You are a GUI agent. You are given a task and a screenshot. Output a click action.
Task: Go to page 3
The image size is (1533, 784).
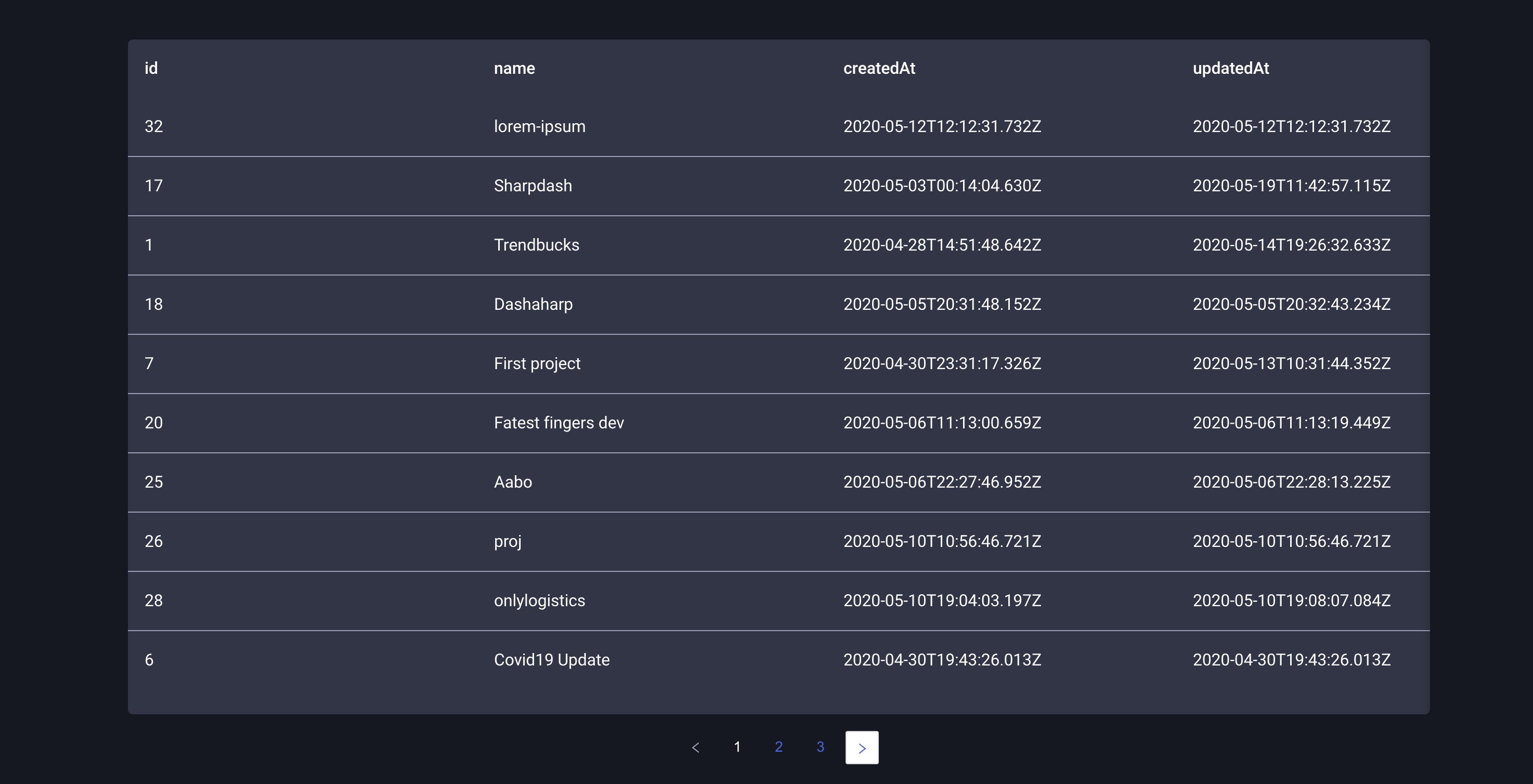[x=820, y=747]
